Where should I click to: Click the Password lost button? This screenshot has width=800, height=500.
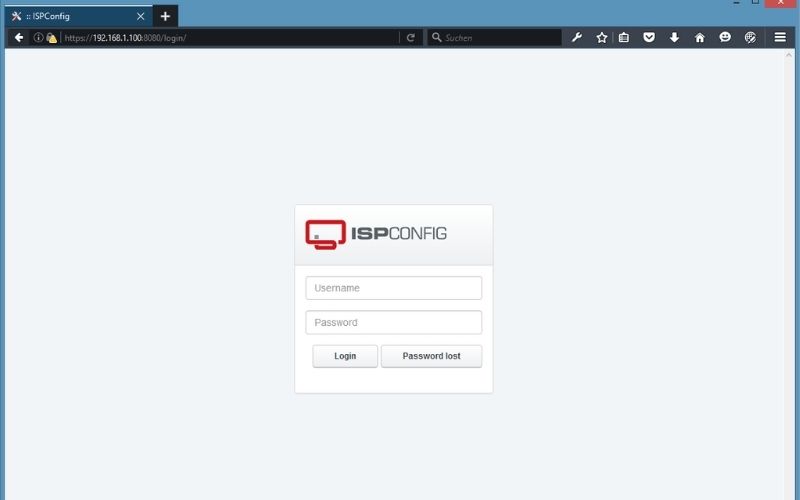pyautogui.click(x=431, y=356)
